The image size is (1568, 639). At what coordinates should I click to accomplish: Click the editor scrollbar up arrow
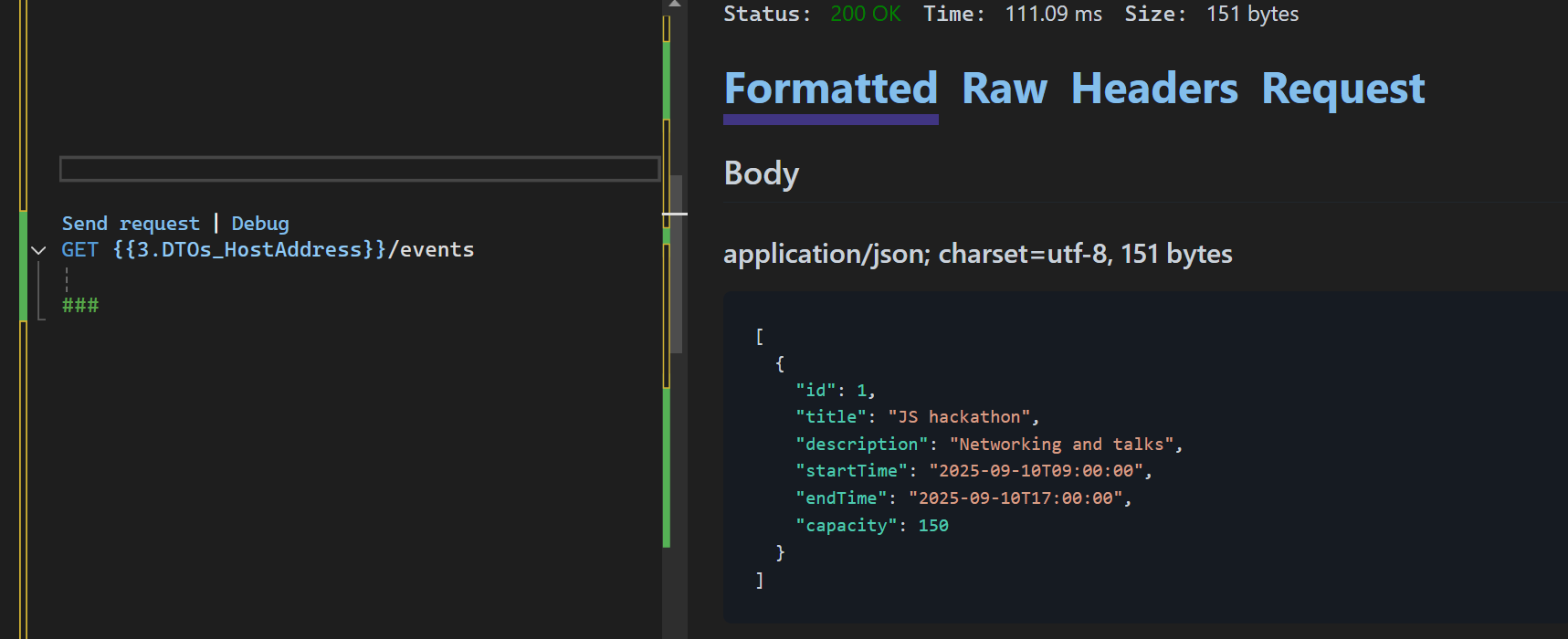(x=675, y=5)
